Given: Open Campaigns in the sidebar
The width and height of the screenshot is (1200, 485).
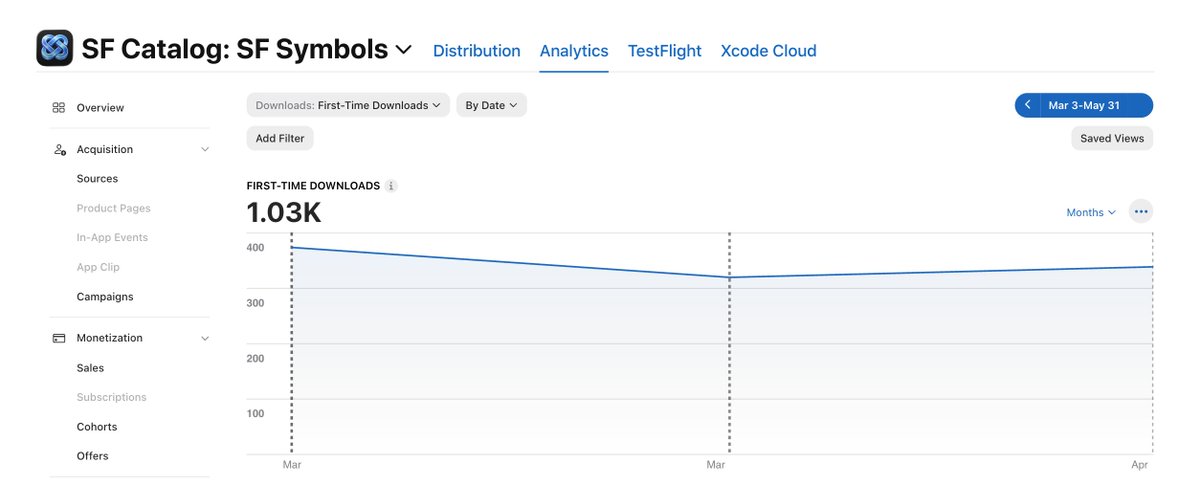Looking at the screenshot, I should point(105,297).
